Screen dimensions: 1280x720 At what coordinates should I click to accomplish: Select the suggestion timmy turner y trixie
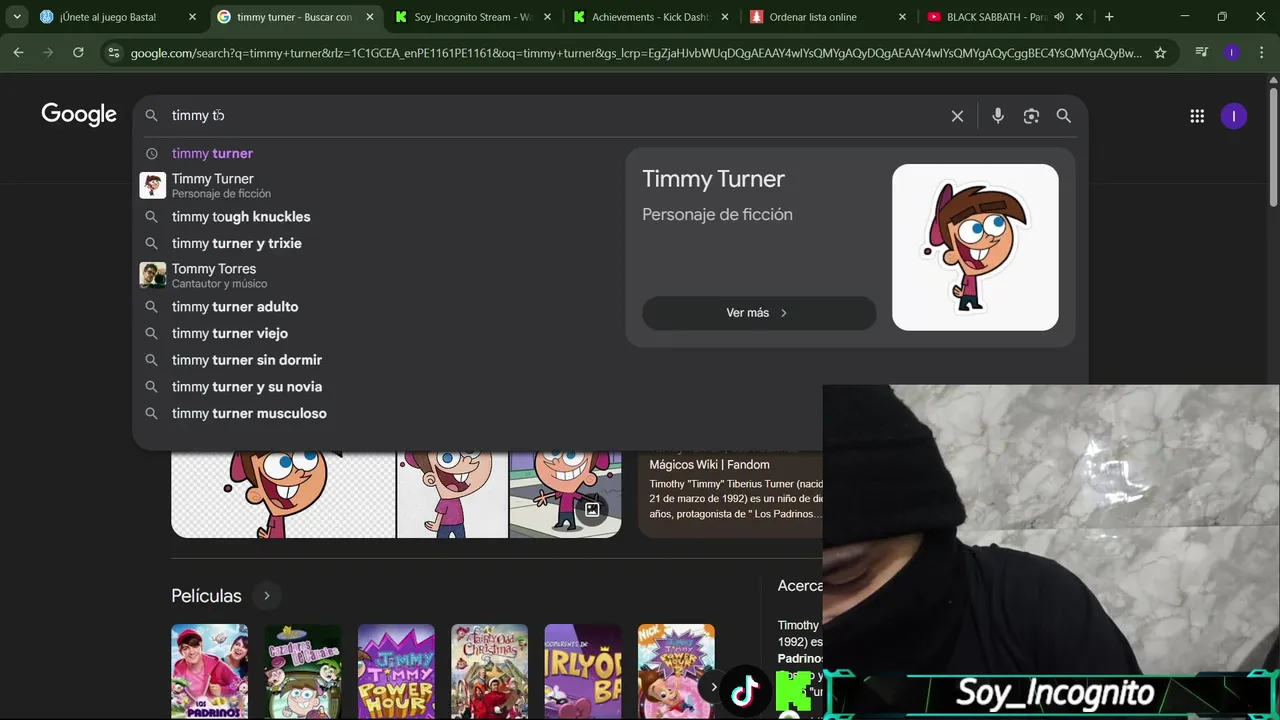tap(236, 243)
